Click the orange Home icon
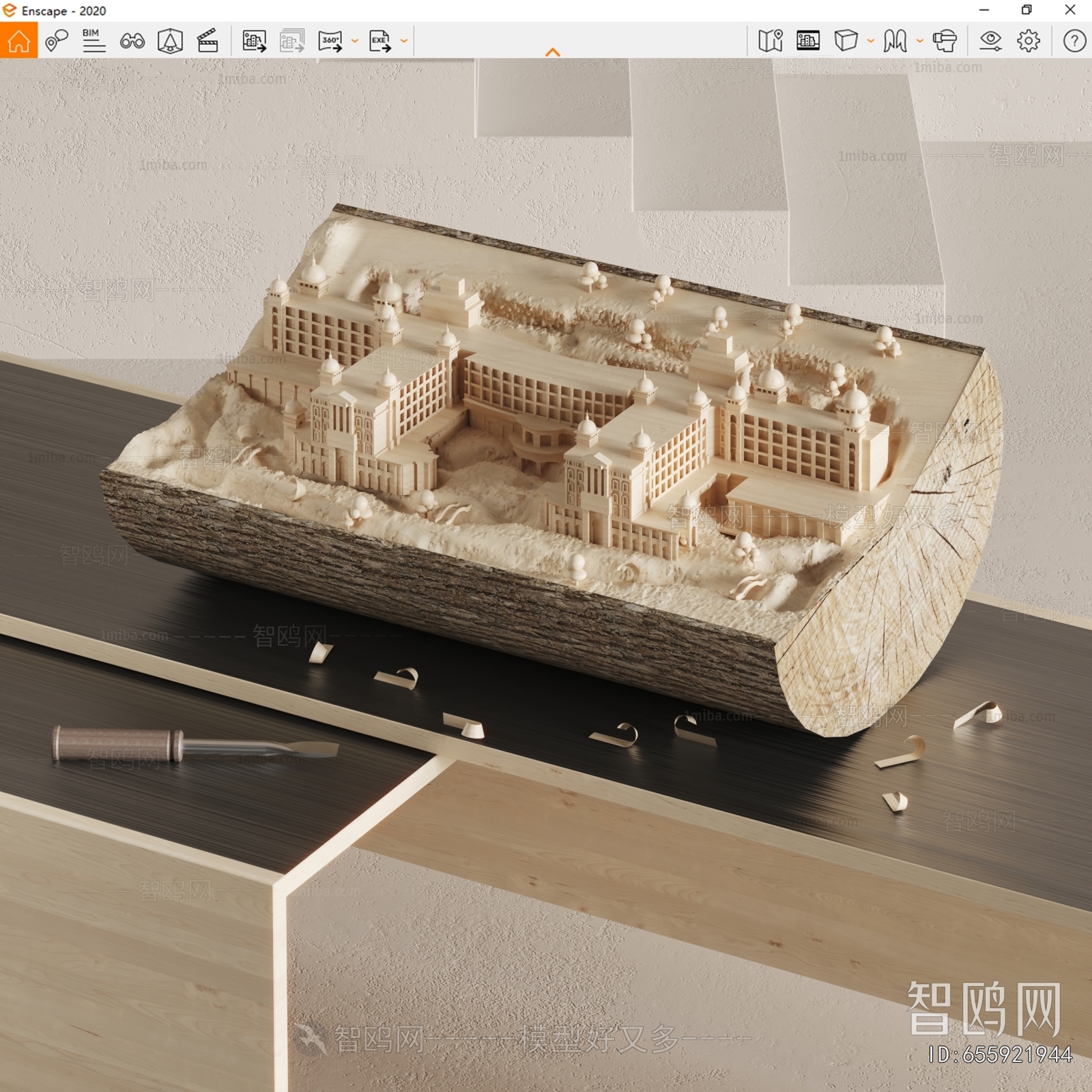The image size is (1092, 1092). (x=18, y=40)
